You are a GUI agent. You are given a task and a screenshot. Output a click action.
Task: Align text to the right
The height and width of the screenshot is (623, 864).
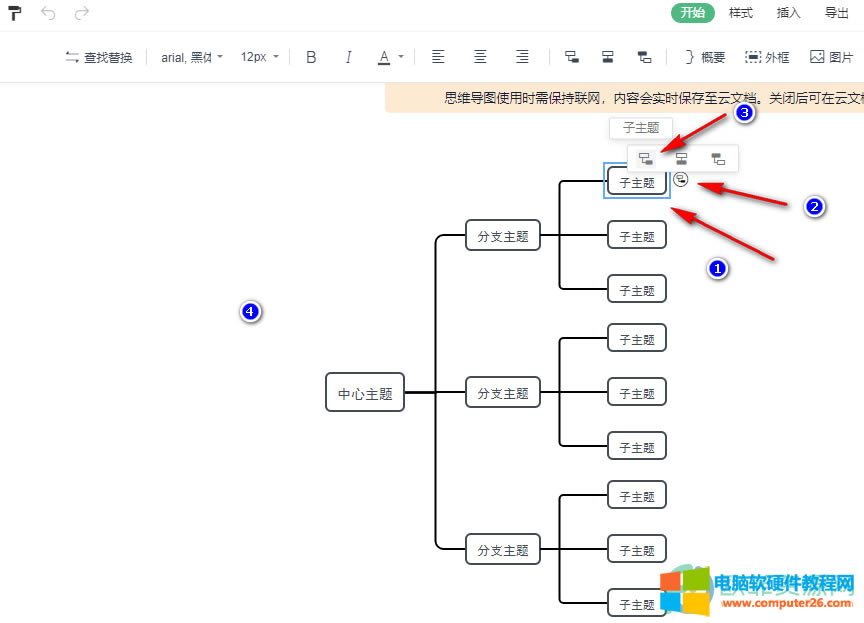coord(522,57)
